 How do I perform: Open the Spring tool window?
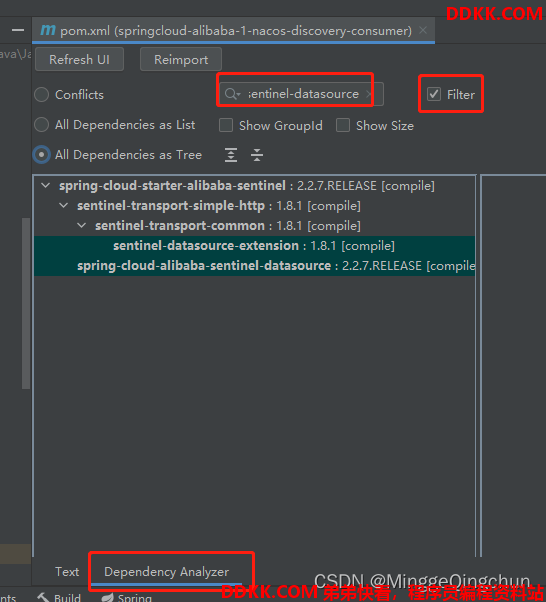[127, 597]
